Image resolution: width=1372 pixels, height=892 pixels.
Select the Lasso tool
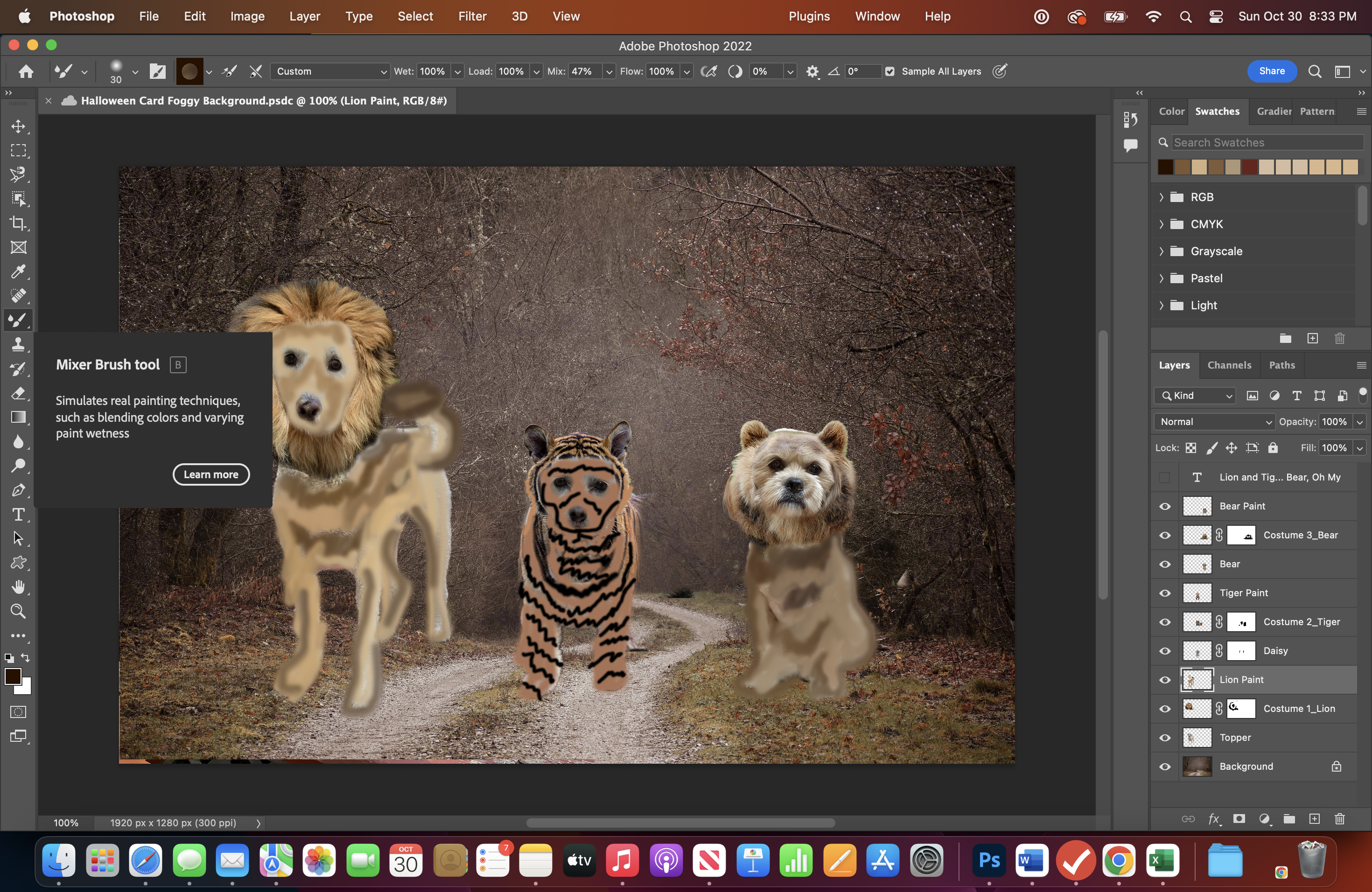point(18,173)
